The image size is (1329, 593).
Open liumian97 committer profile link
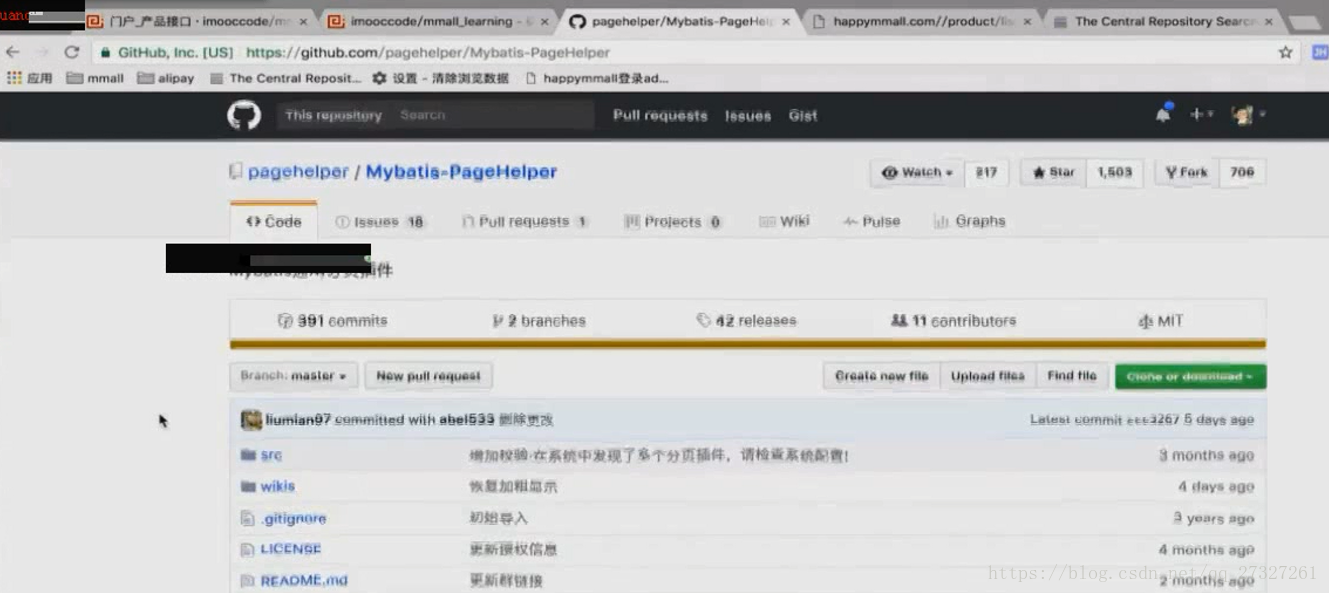(297, 420)
